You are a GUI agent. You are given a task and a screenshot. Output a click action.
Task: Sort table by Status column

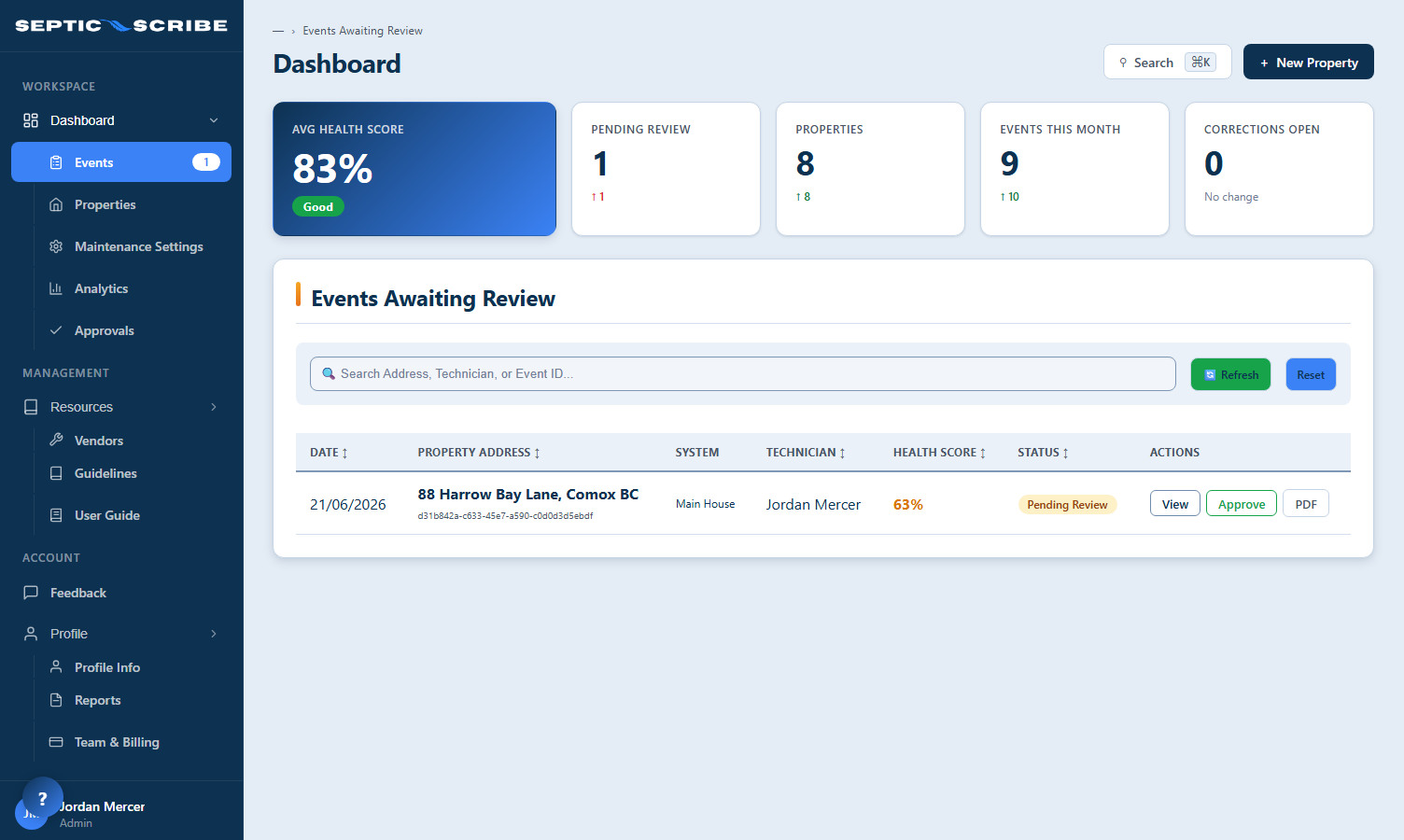coord(1043,453)
